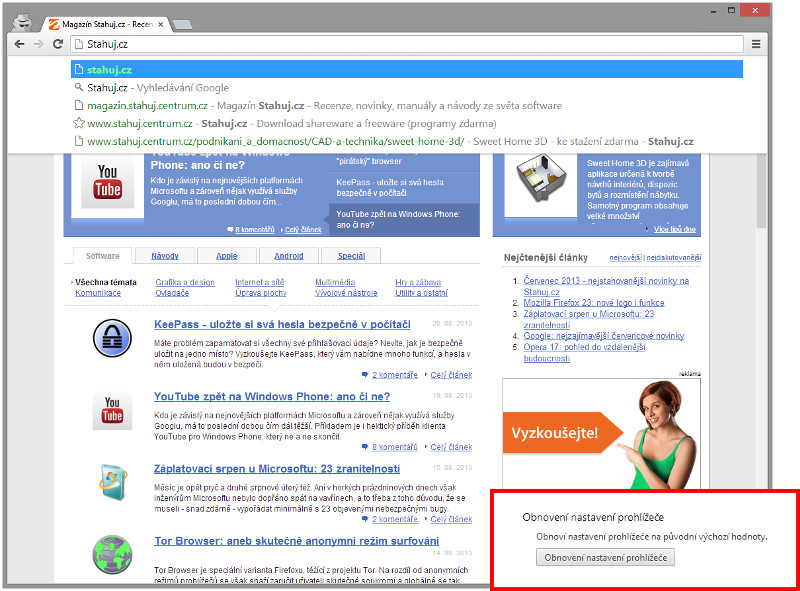
Task: Filter by Hry a zábava
Action: [x=418, y=282]
